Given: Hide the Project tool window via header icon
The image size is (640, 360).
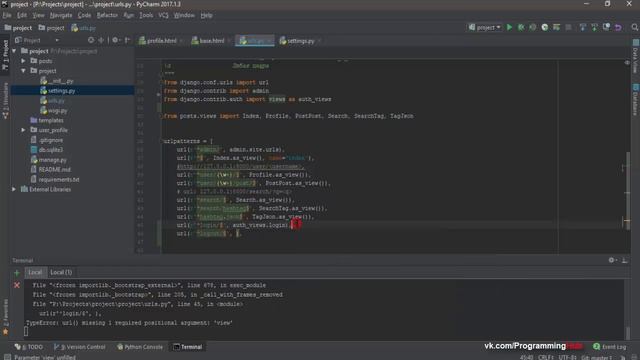Looking at the screenshot, I should [127, 40].
